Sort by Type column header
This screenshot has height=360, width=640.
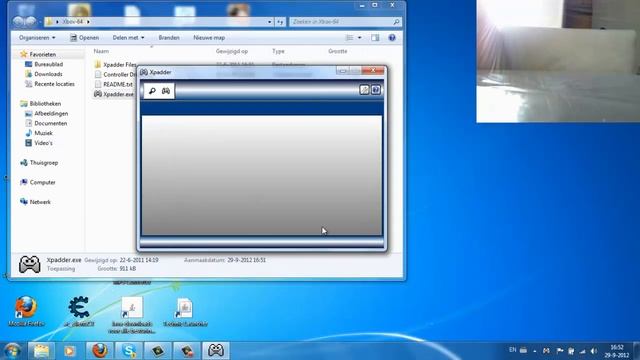(278, 51)
